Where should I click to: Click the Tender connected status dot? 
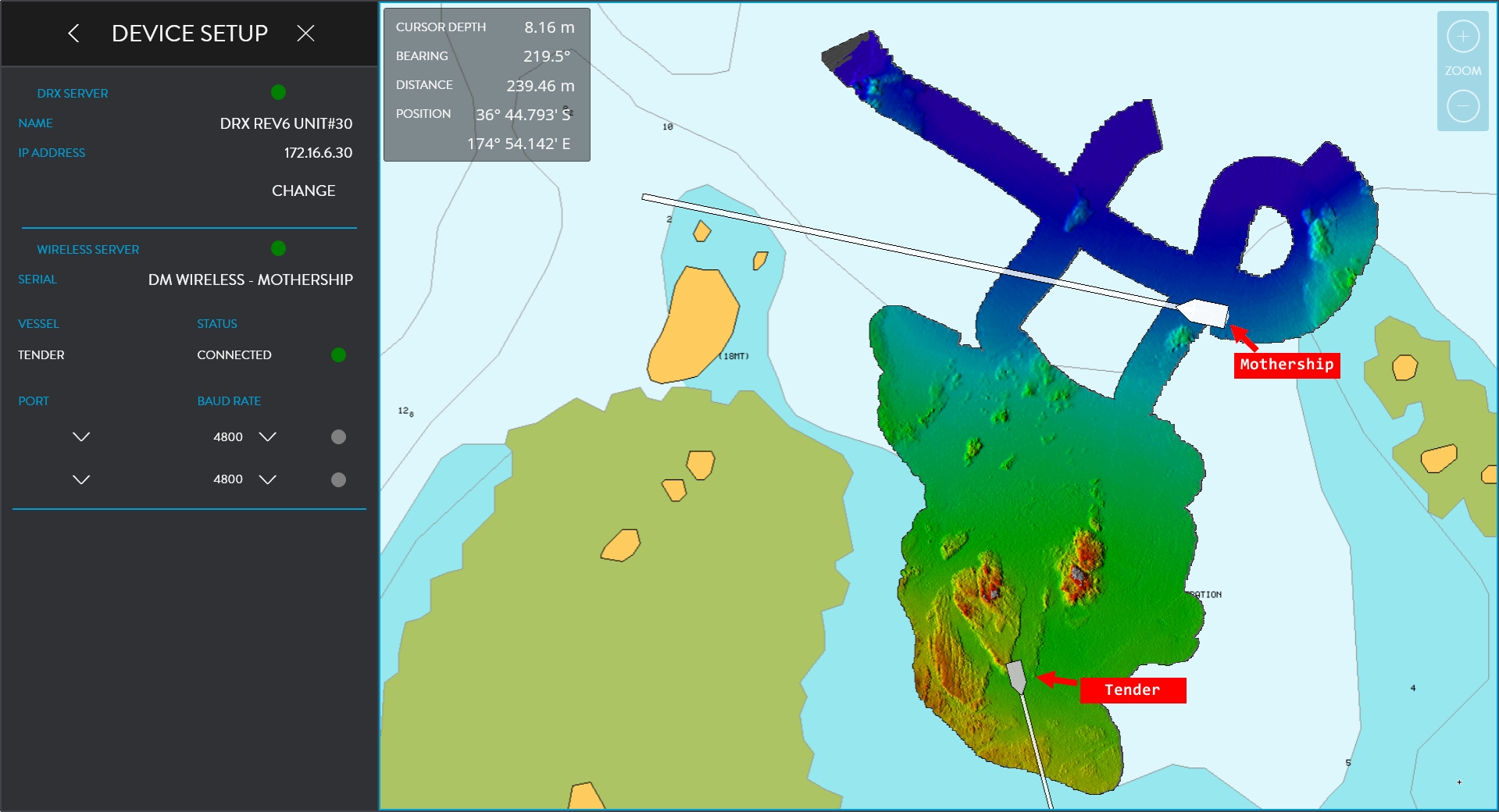tap(338, 354)
